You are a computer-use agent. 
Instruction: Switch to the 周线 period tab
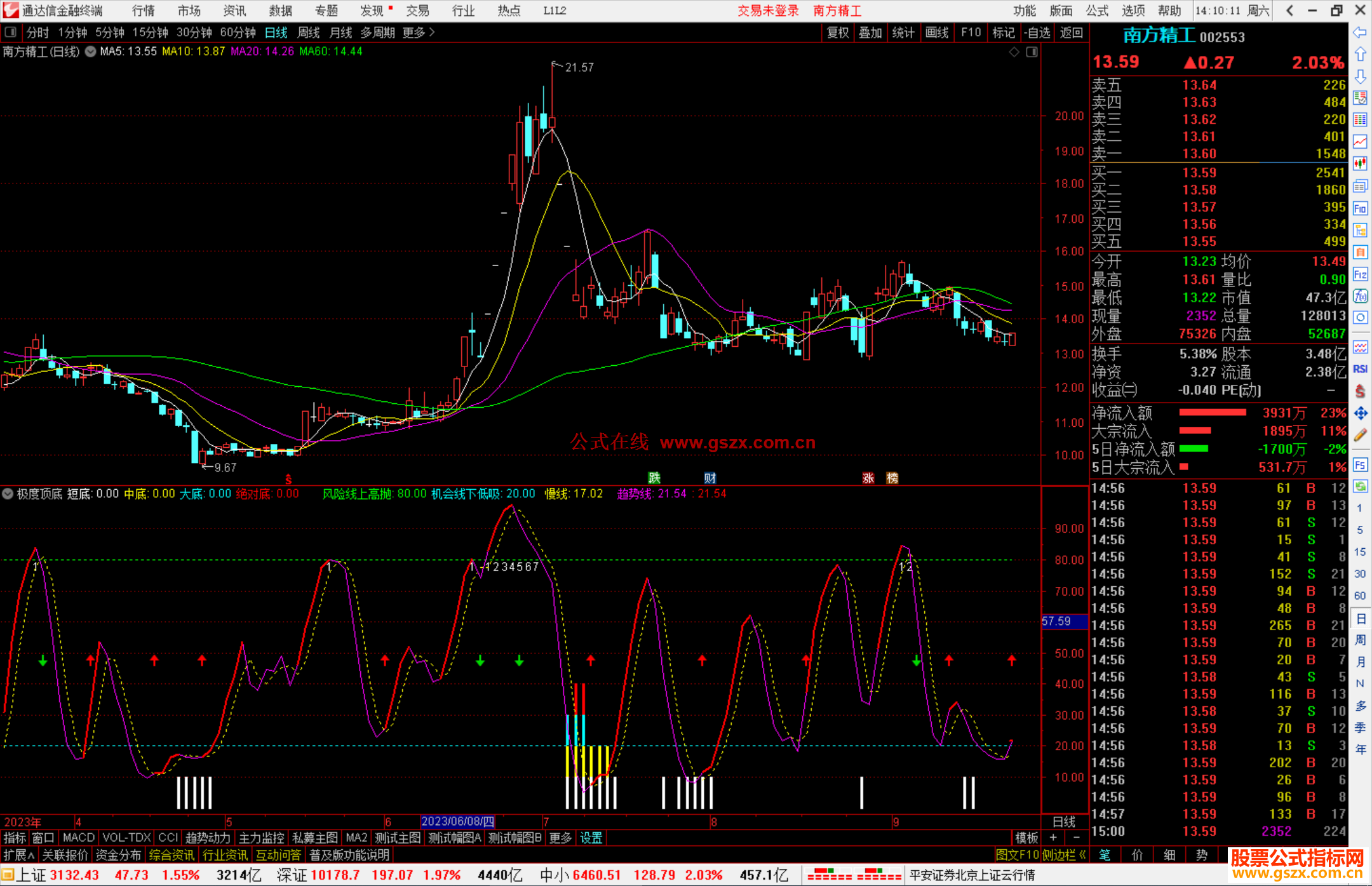(x=309, y=32)
